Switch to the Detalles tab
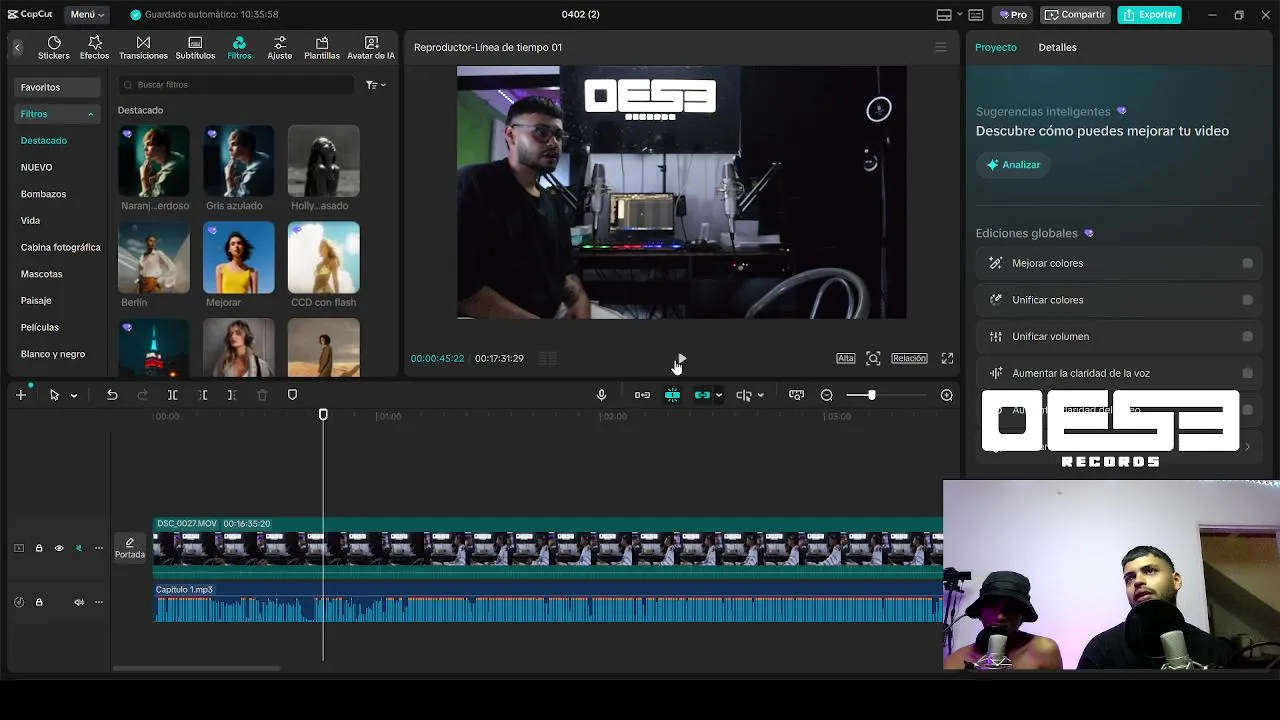The height and width of the screenshot is (720, 1280). click(1057, 47)
